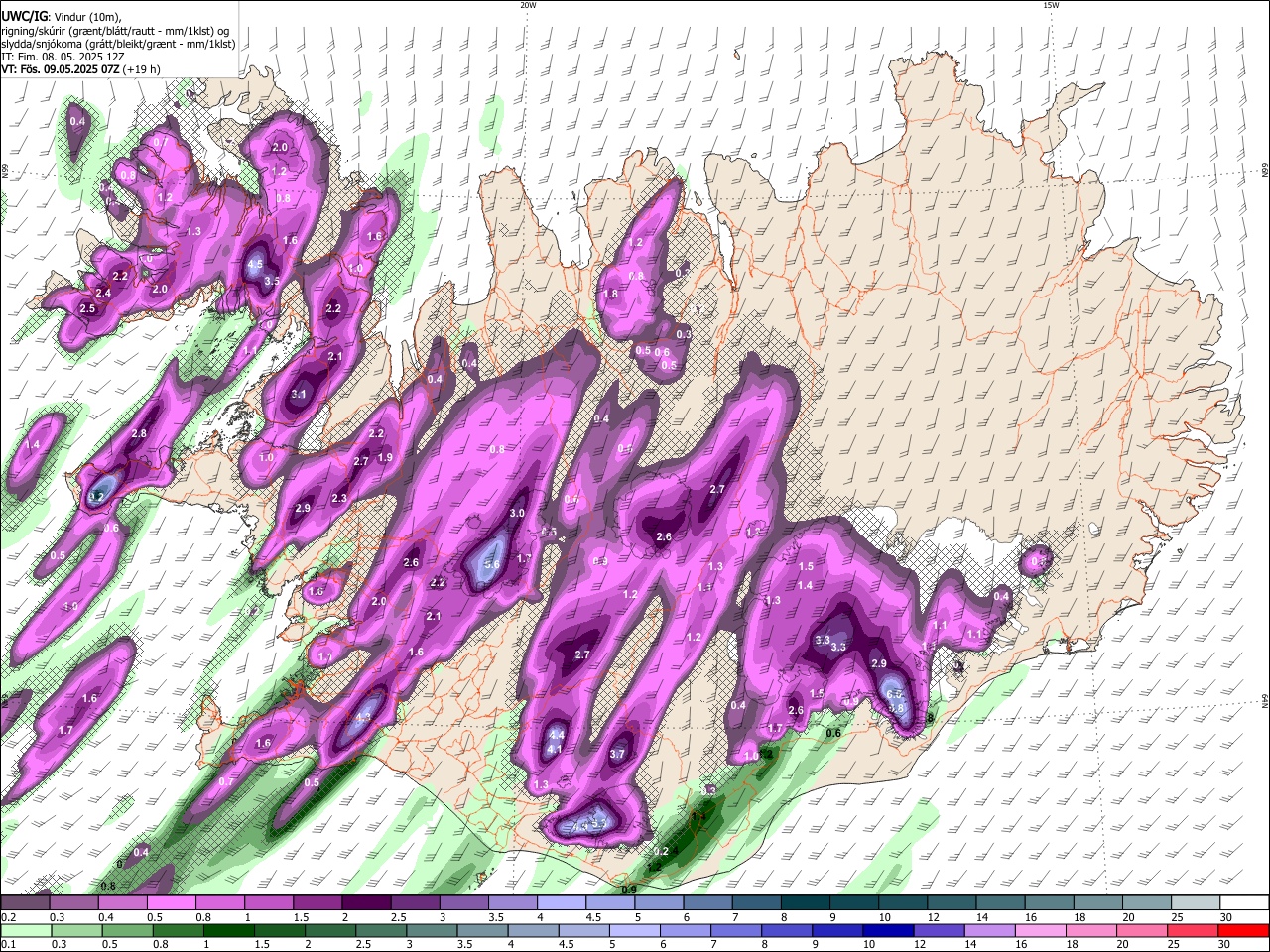Click the 'VT: Fös. 09.05.2025 07Z (+19 h)' line

[80, 69]
